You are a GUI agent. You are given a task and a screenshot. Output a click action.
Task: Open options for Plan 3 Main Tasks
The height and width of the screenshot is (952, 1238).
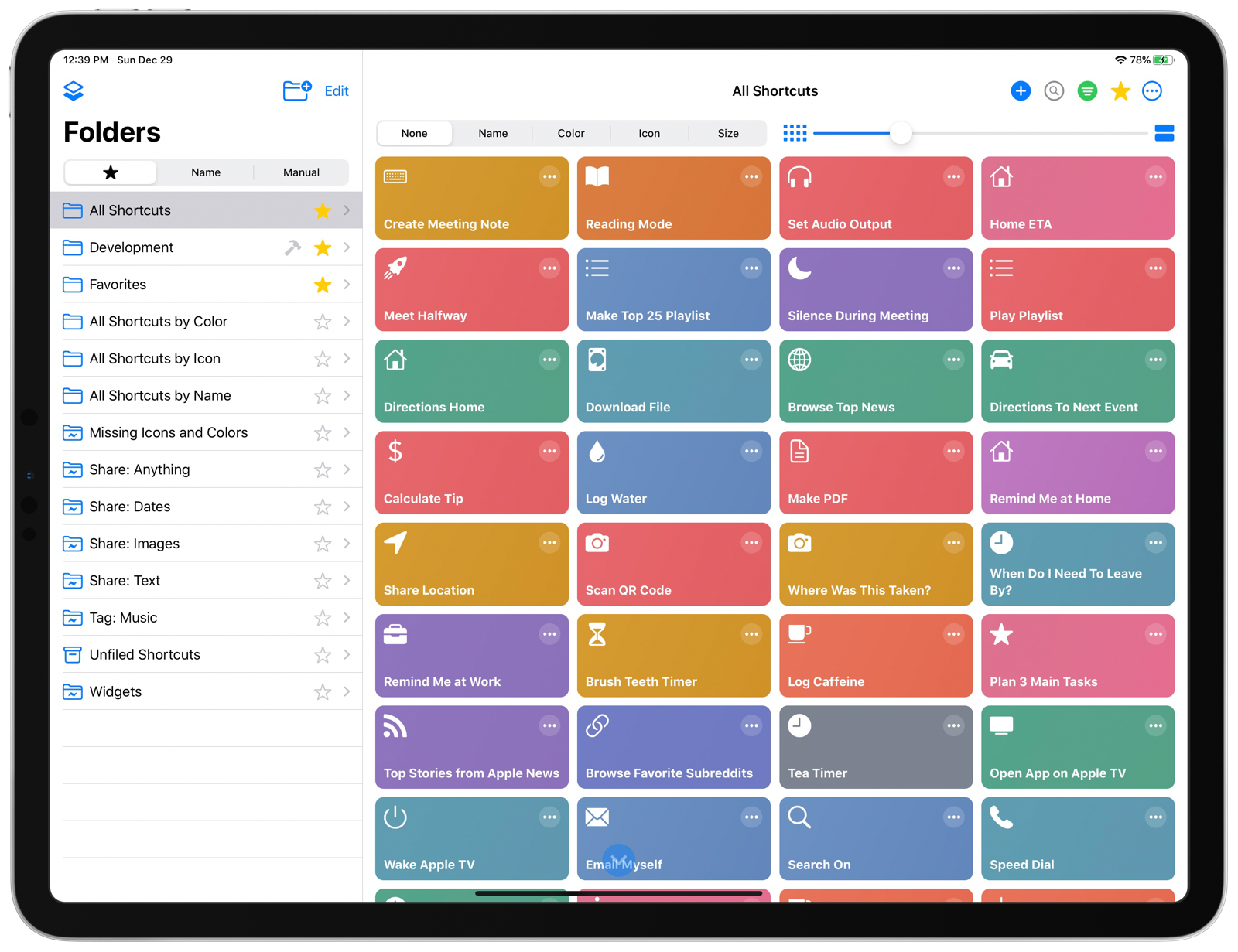(1155, 634)
